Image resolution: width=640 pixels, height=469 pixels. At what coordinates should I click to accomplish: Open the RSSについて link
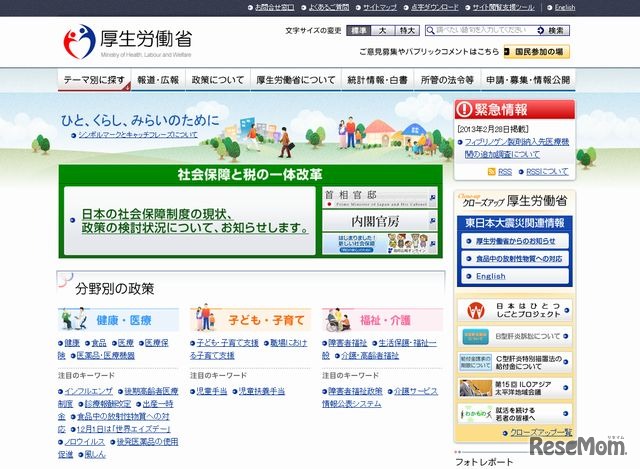tap(547, 172)
